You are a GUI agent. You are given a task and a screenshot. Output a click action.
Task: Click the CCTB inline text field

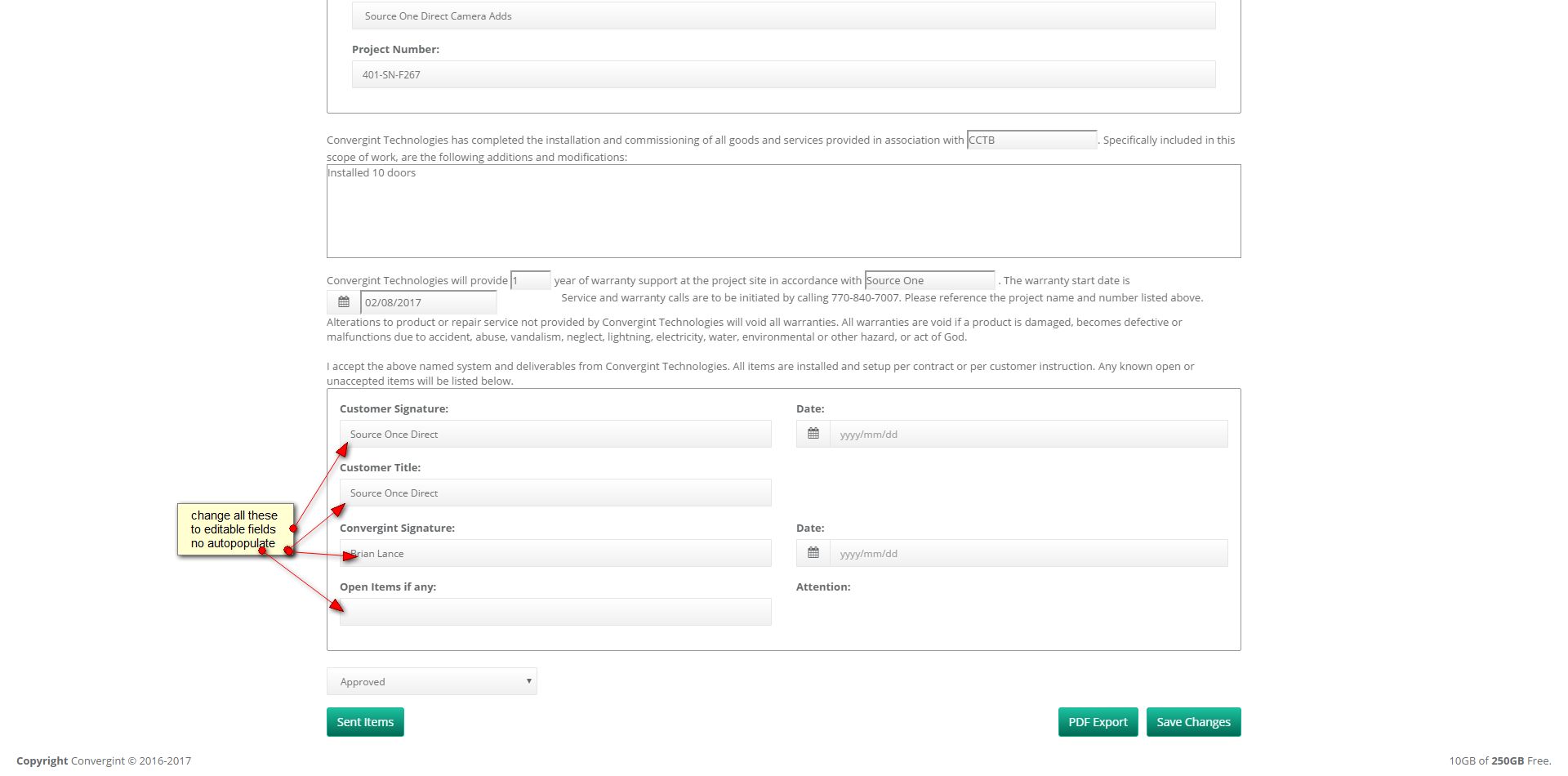click(x=1031, y=140)
